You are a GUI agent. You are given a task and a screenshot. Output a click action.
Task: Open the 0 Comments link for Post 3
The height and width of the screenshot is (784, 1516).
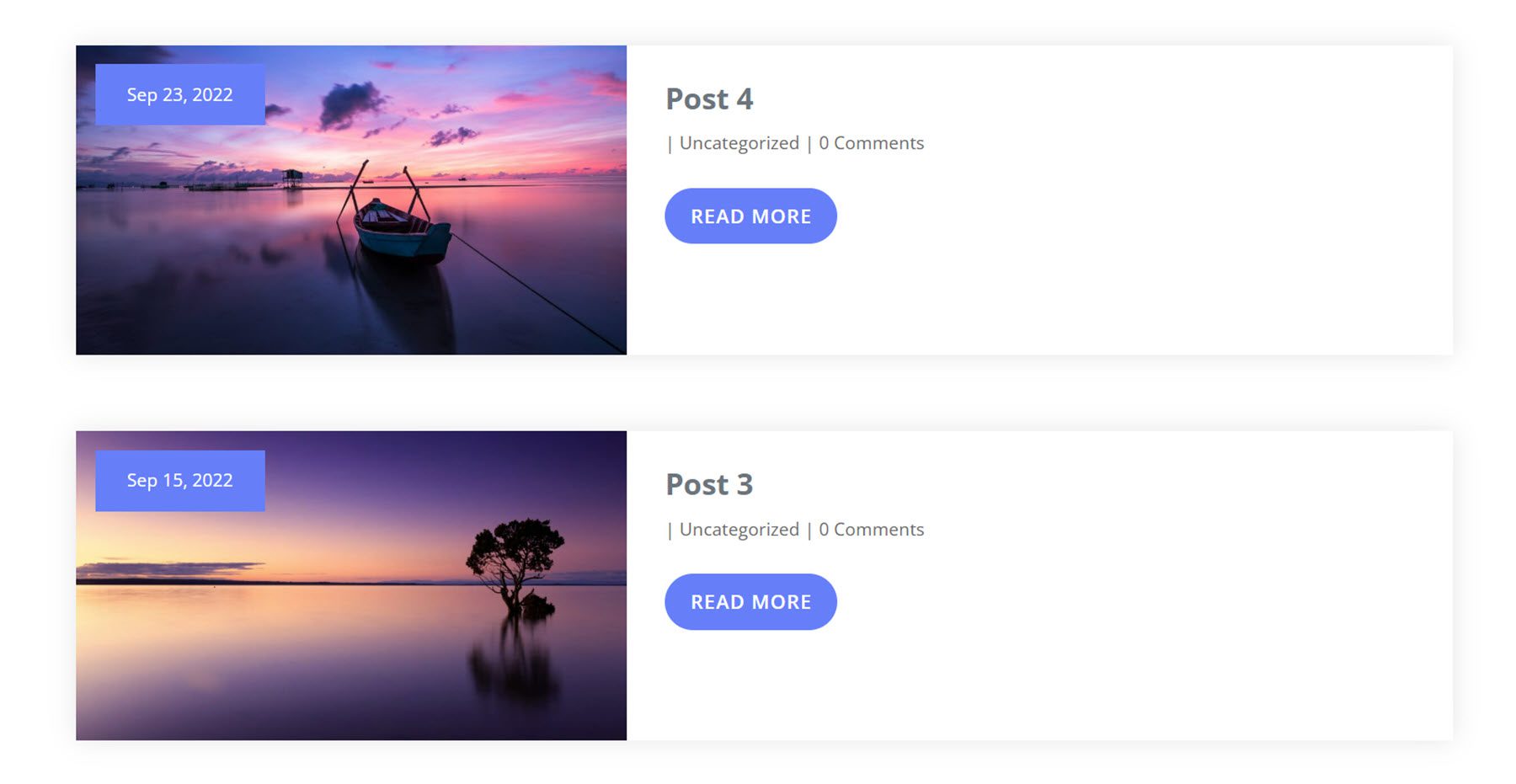pyautogui.click(x=871, y=529)
